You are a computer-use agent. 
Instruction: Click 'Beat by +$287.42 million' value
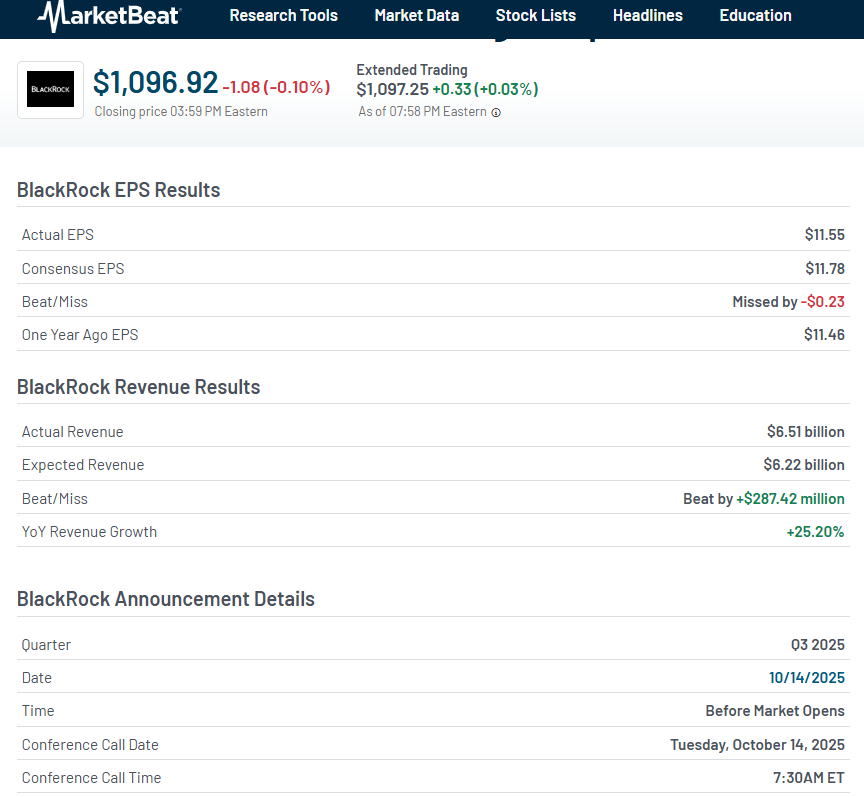[764, 499]
